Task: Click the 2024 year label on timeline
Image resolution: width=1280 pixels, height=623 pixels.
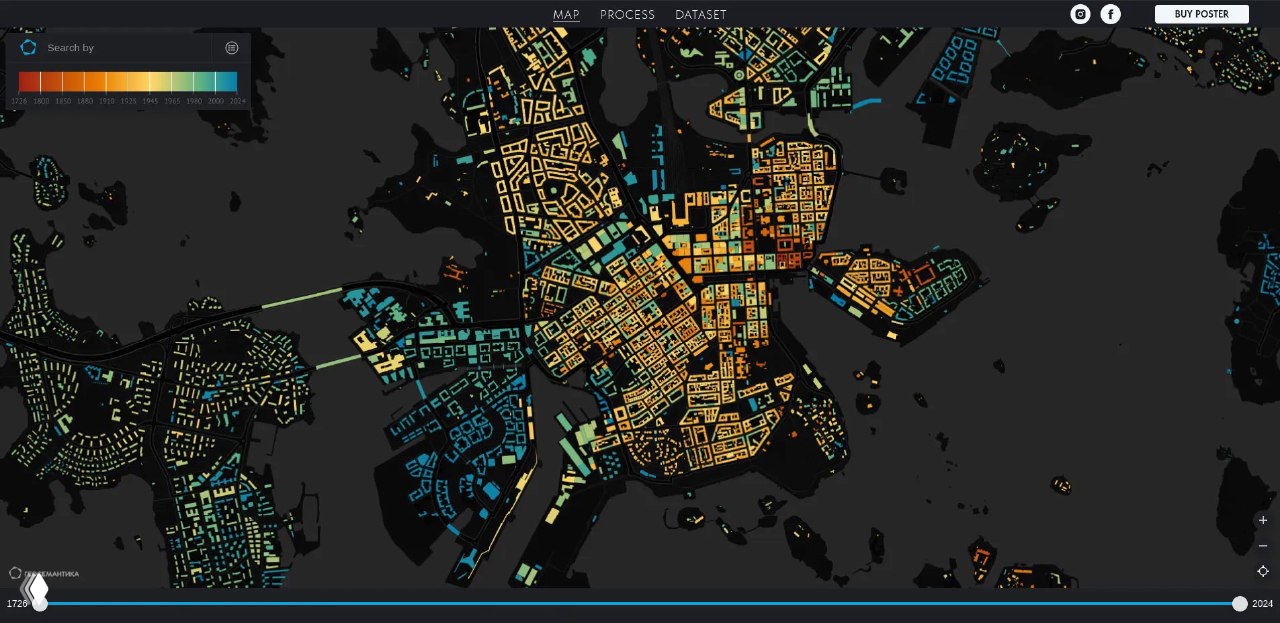Action: pyautogui.click(x=1262, y=604)
